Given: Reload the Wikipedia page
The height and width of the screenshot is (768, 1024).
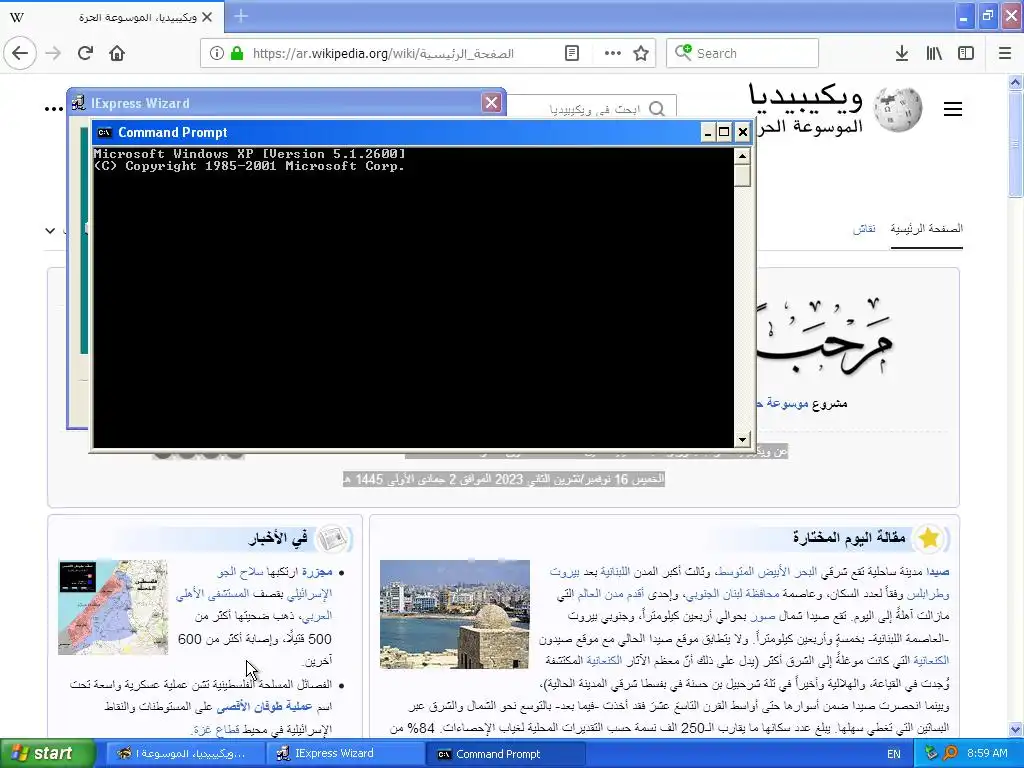Looking at the screenshot, I should [85, 53].
